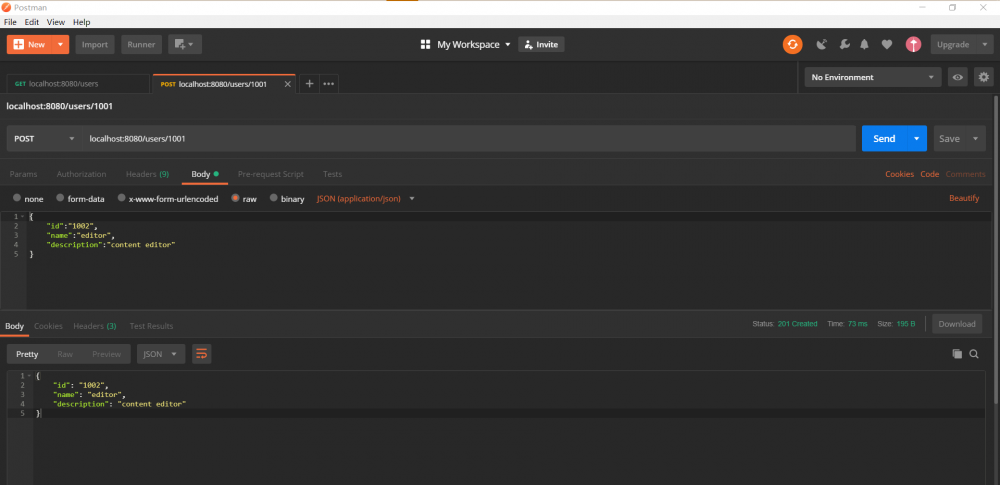Click the sync status orange icon
This screenshot has width=1000, height=485.
point(792,45)
